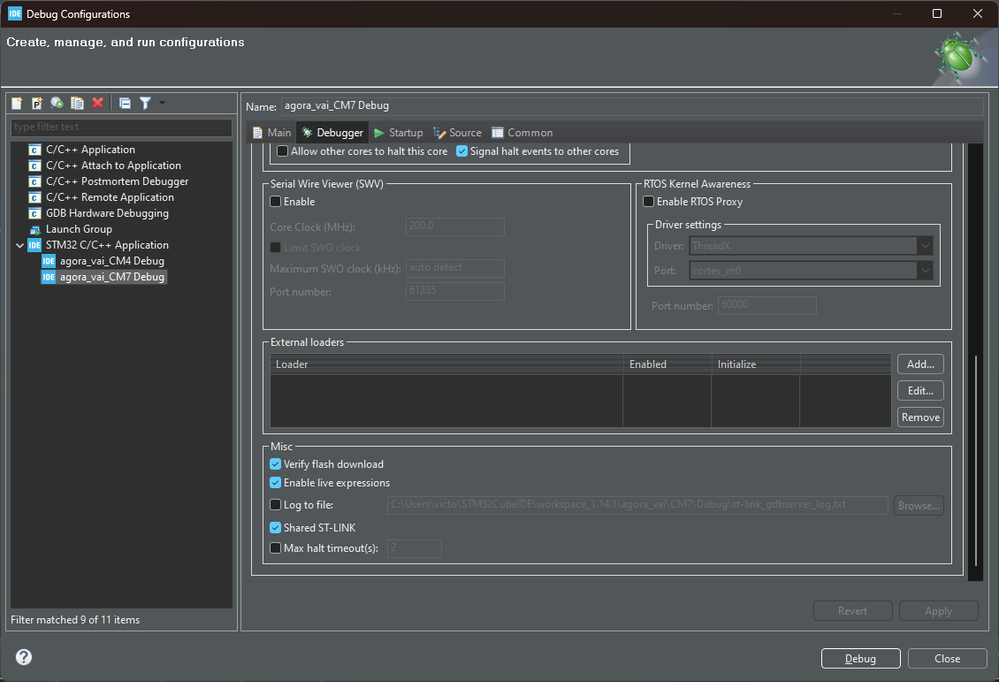Create a new launch configuration
This screenshot has height=682, width=999.
(x=16, y=102)
